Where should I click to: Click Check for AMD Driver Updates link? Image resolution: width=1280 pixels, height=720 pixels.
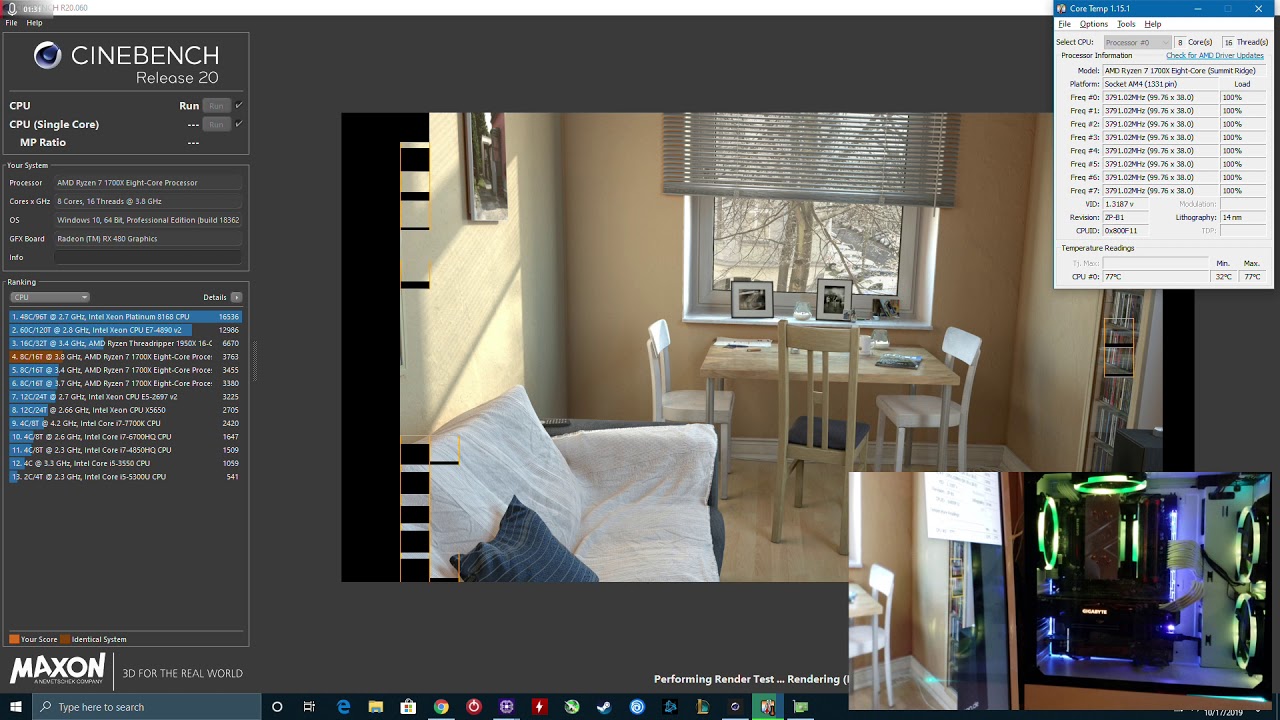[x=1215, y=56]
